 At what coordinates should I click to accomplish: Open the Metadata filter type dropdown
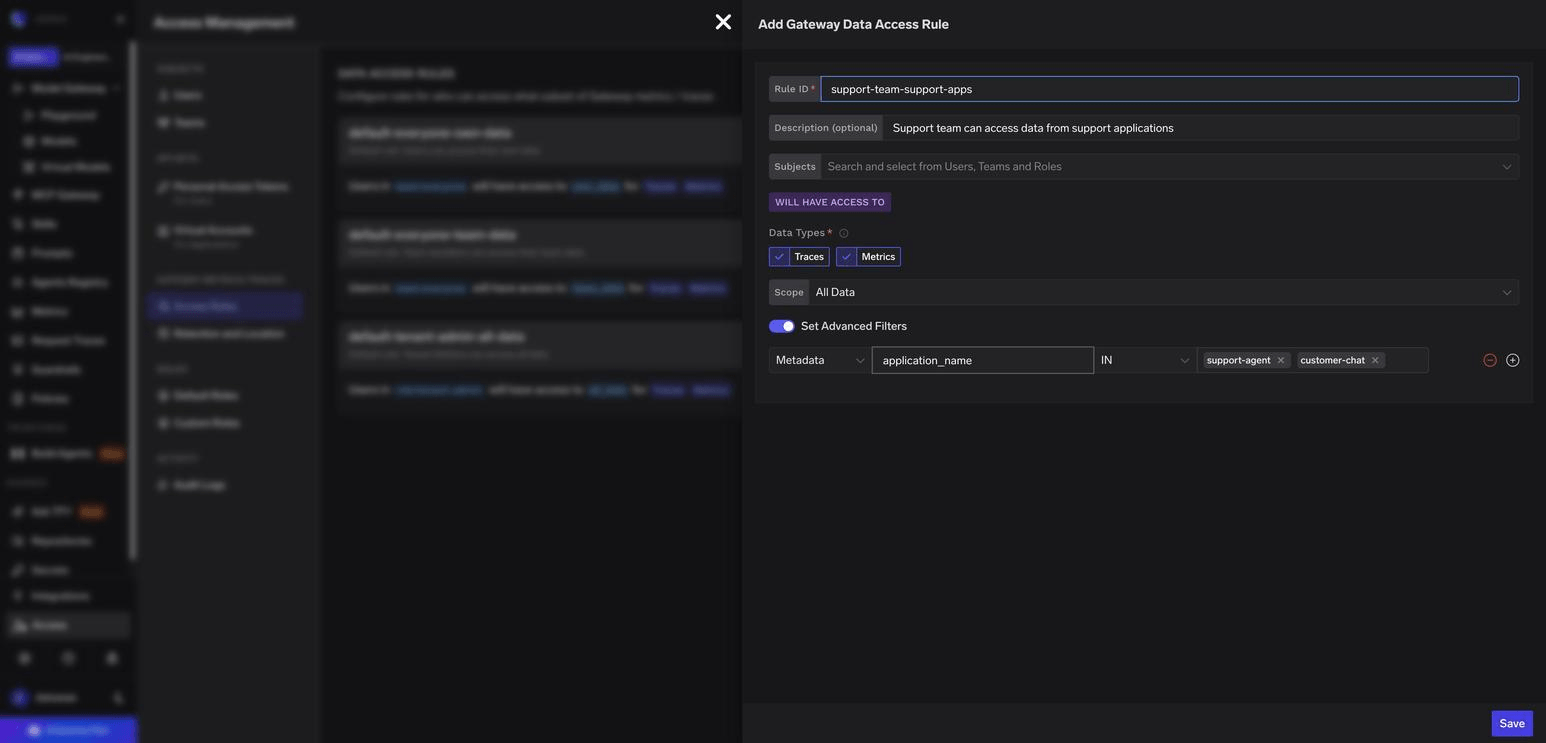[x=820, y=360]
